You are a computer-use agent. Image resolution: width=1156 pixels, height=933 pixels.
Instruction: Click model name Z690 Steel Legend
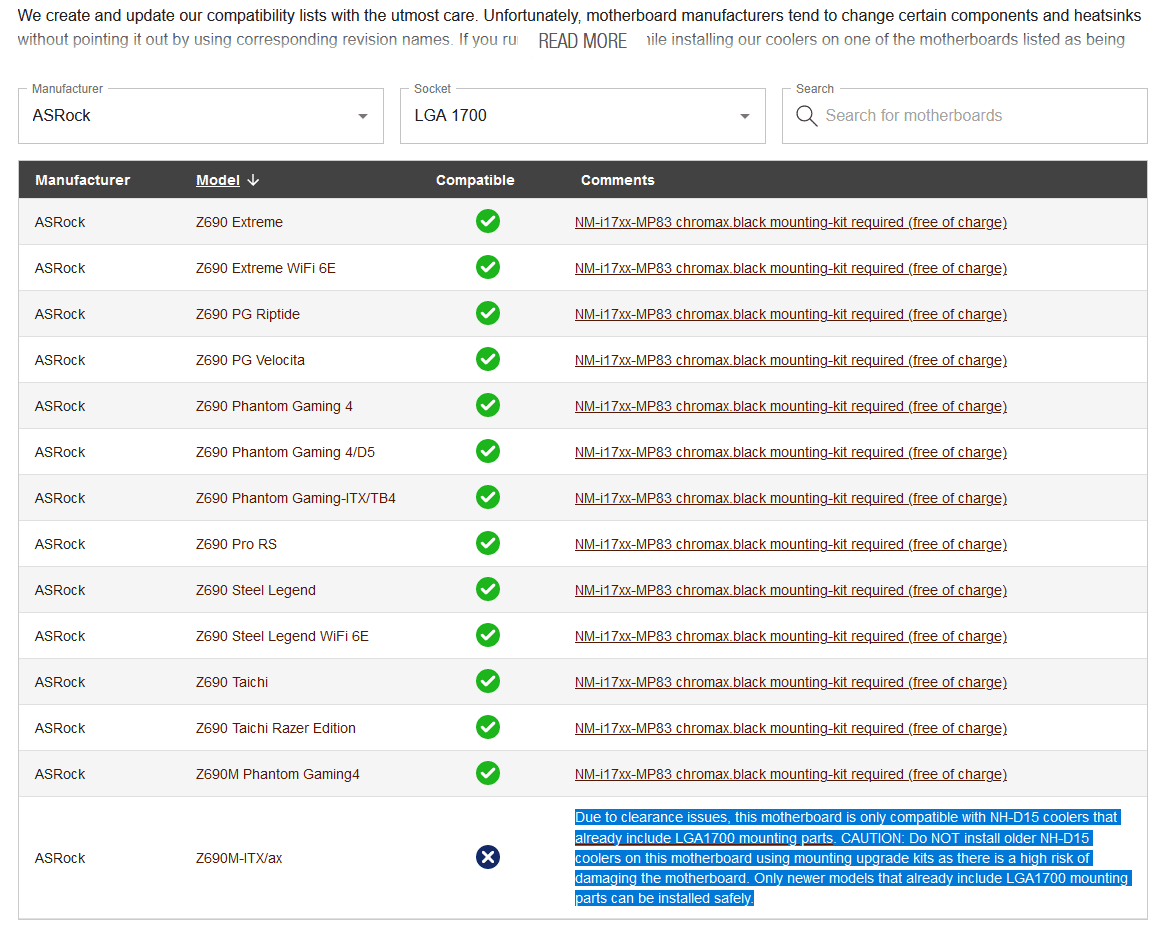[x=255, y=590]
